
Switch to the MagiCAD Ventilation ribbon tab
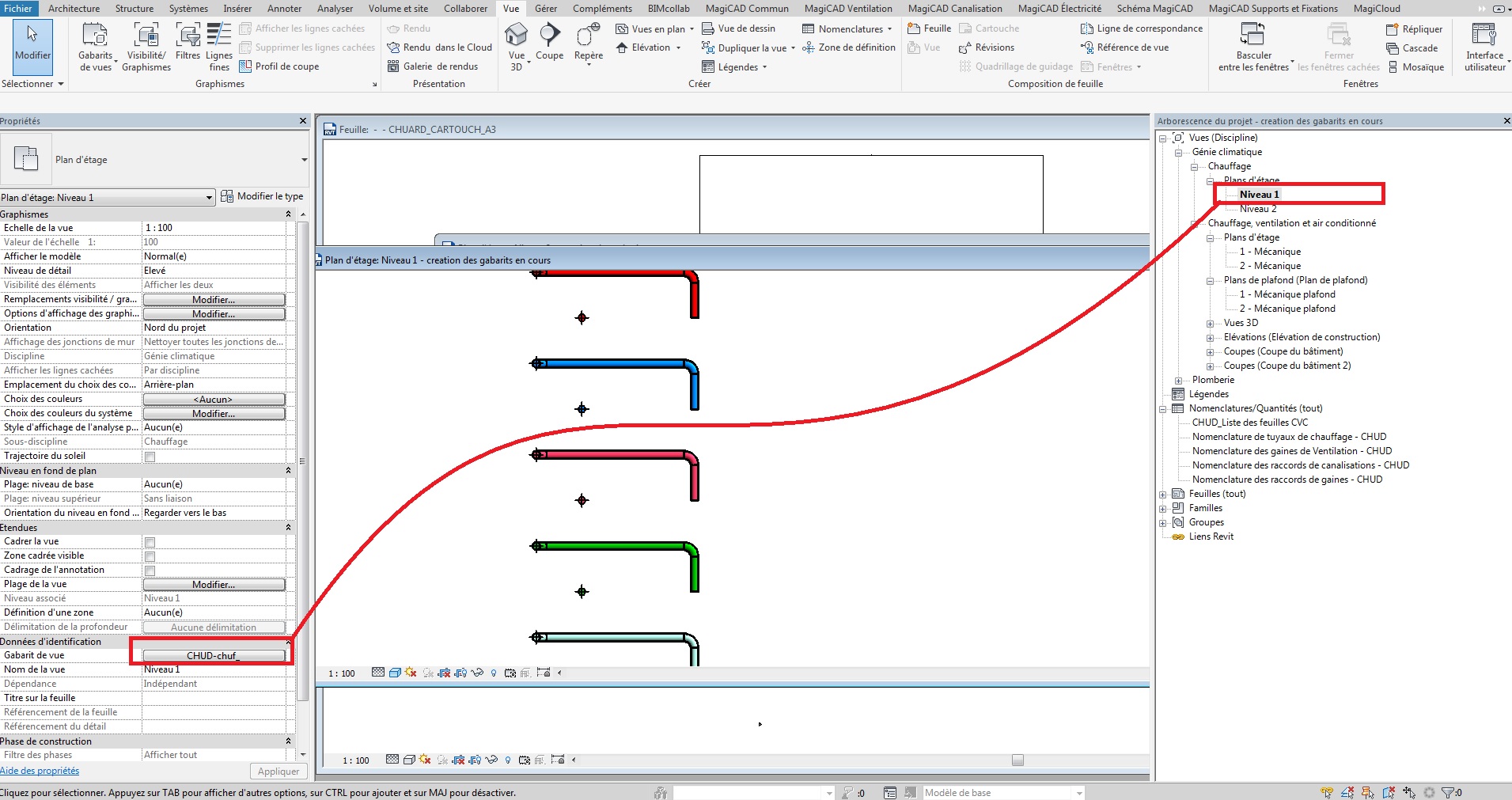click(847, 8)
